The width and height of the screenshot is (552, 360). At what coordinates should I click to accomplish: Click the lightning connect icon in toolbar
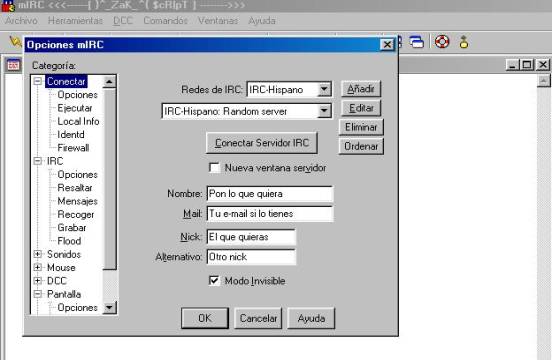click(x=15, y=42)
